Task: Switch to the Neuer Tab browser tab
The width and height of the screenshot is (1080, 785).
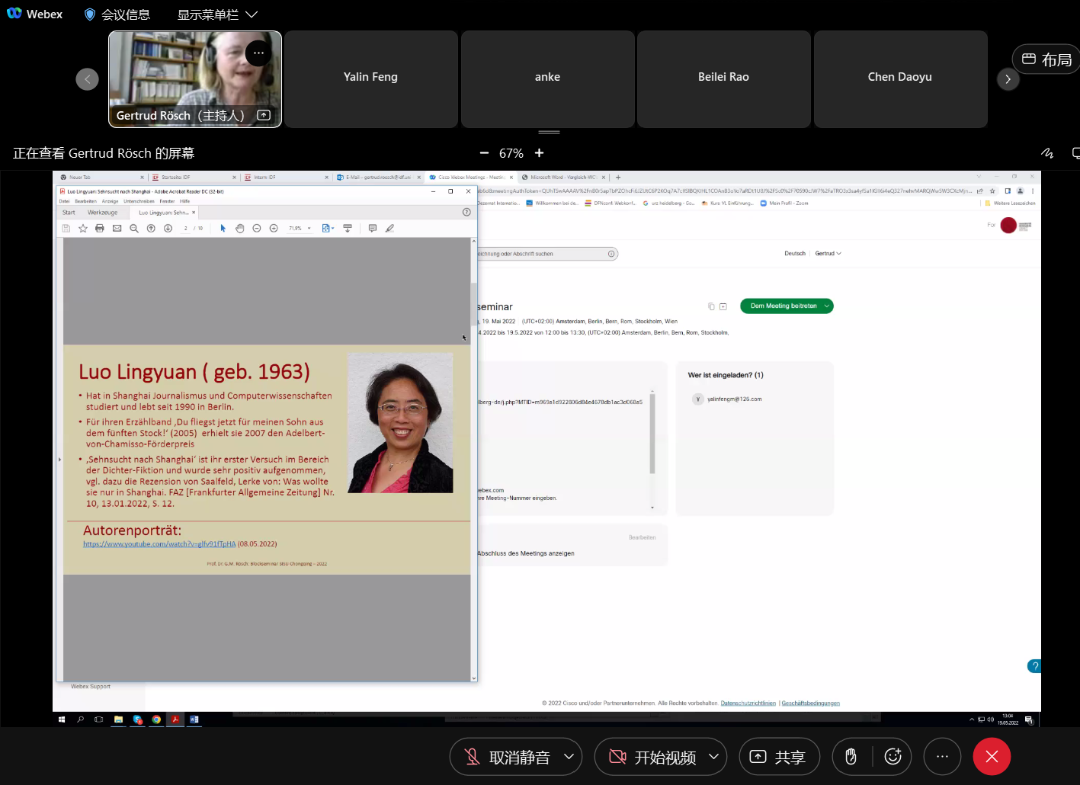Action: point(101,177)
